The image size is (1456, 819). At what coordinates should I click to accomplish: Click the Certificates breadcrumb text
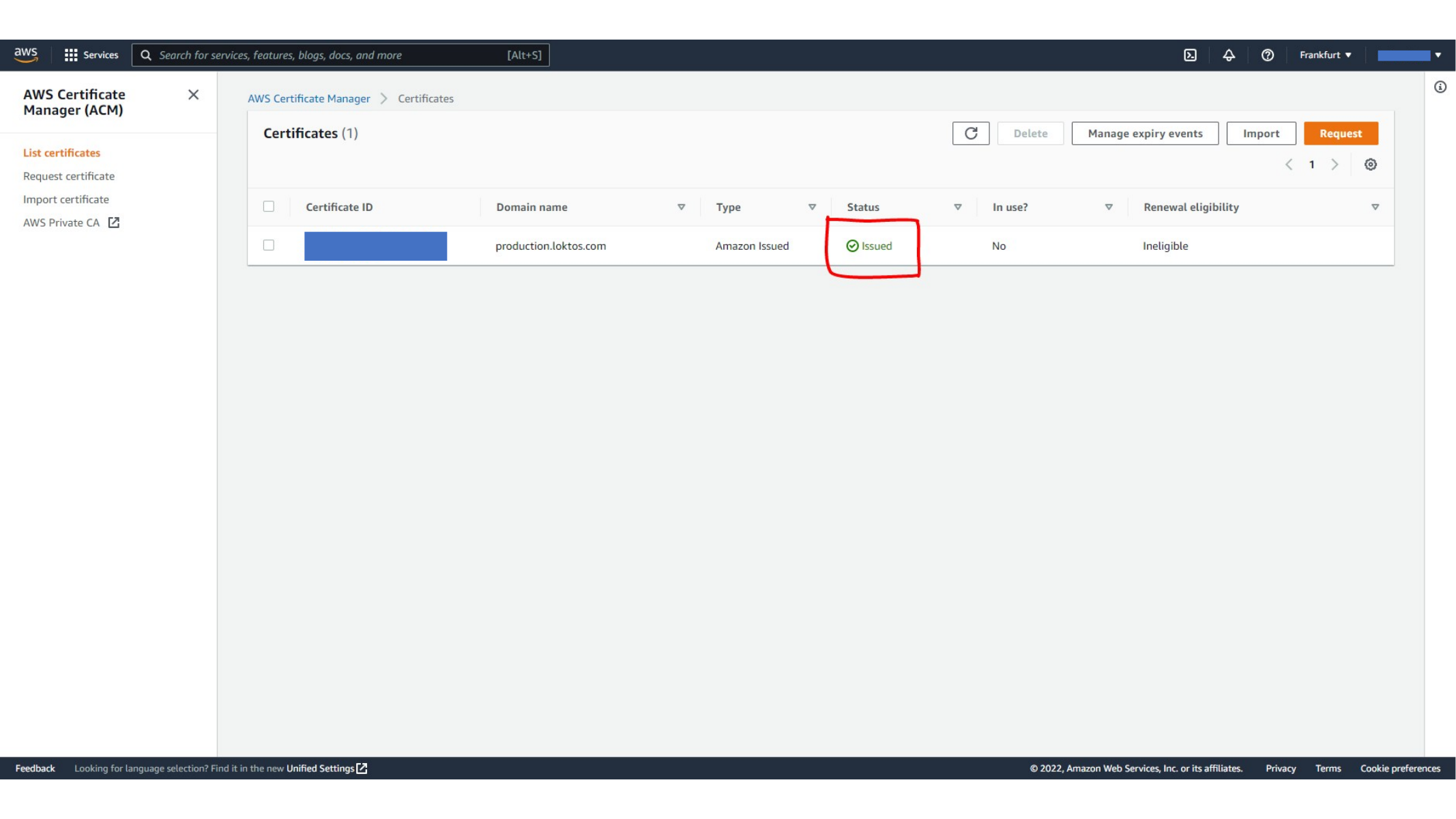tap(426, 99)
